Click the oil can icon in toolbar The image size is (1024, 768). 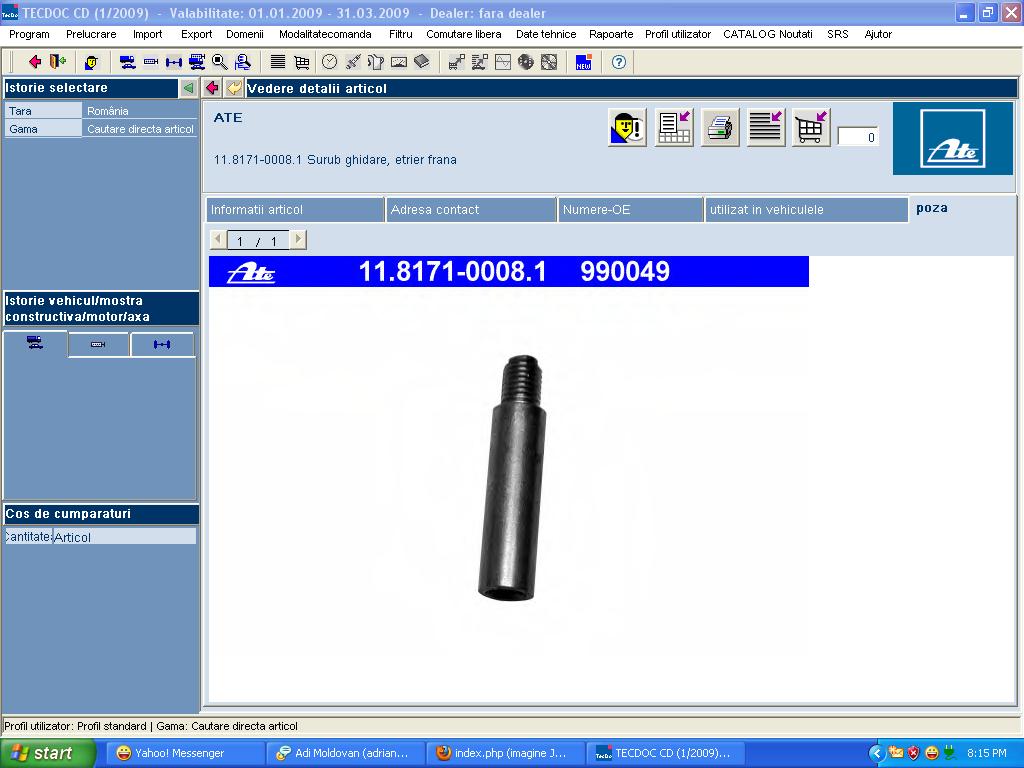[376, 62]
